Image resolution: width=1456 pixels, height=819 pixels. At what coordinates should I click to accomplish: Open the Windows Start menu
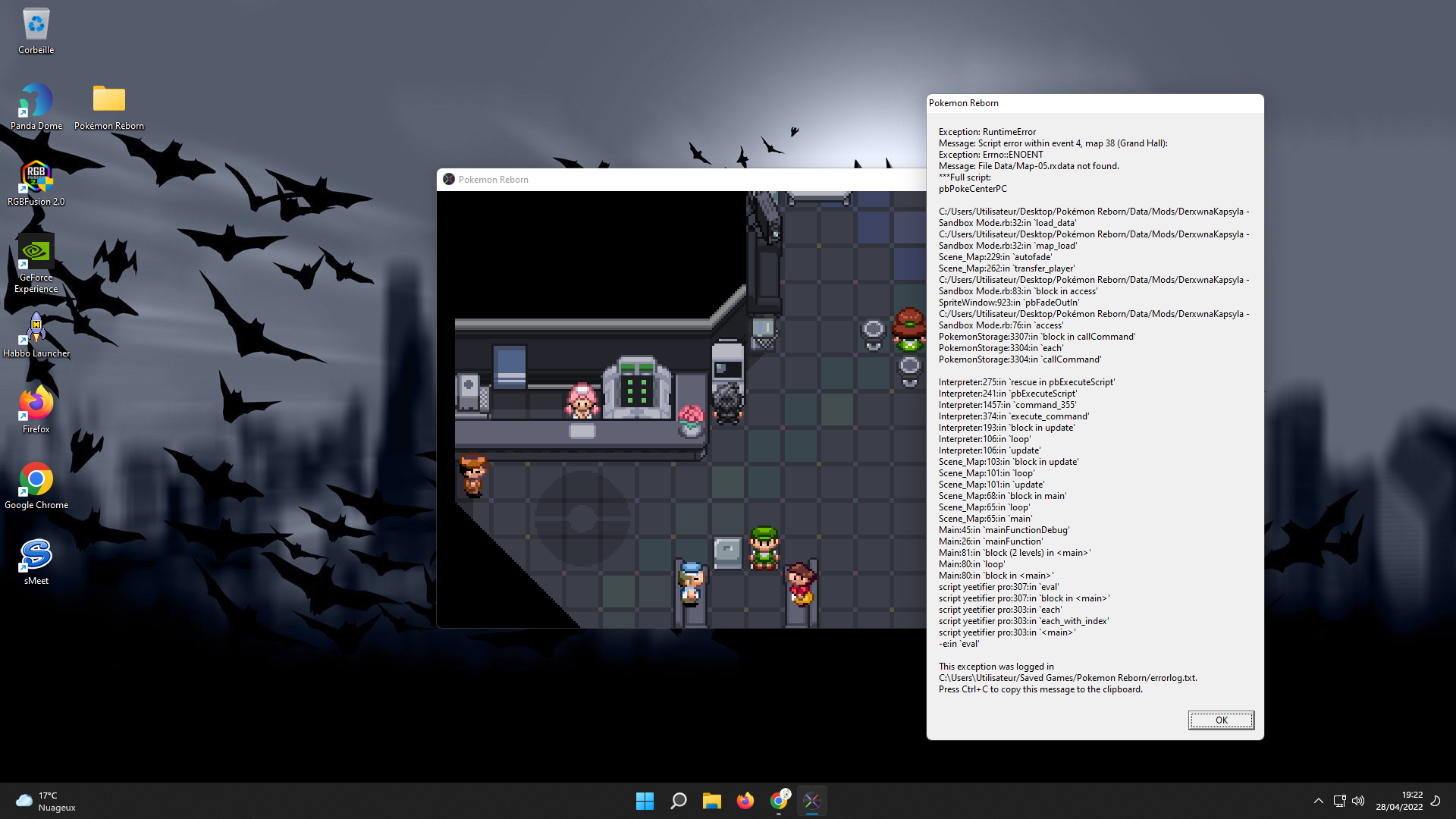pyautogui.click(x=645, y=801)
